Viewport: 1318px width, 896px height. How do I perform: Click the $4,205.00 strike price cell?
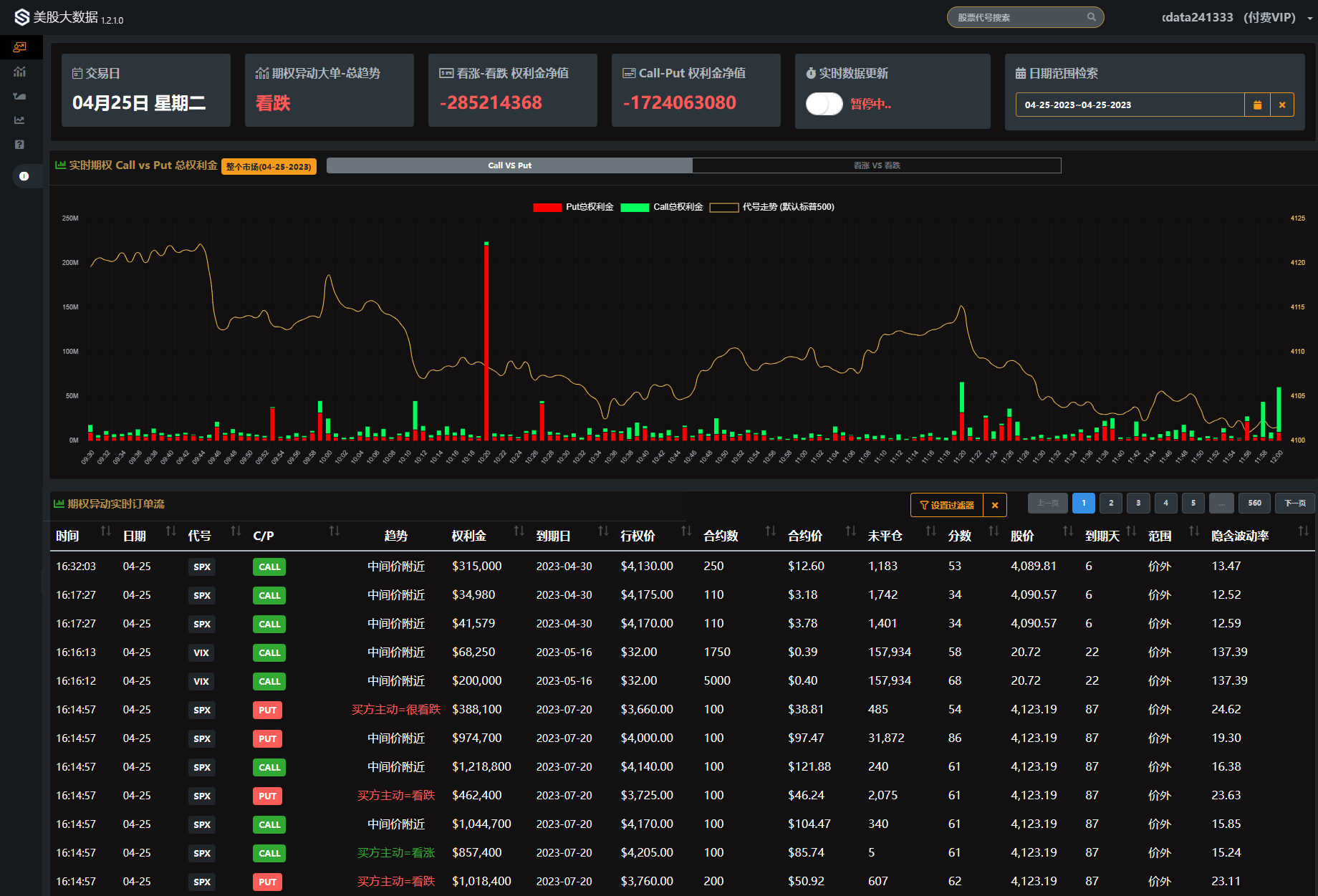(x=647, y=853)
